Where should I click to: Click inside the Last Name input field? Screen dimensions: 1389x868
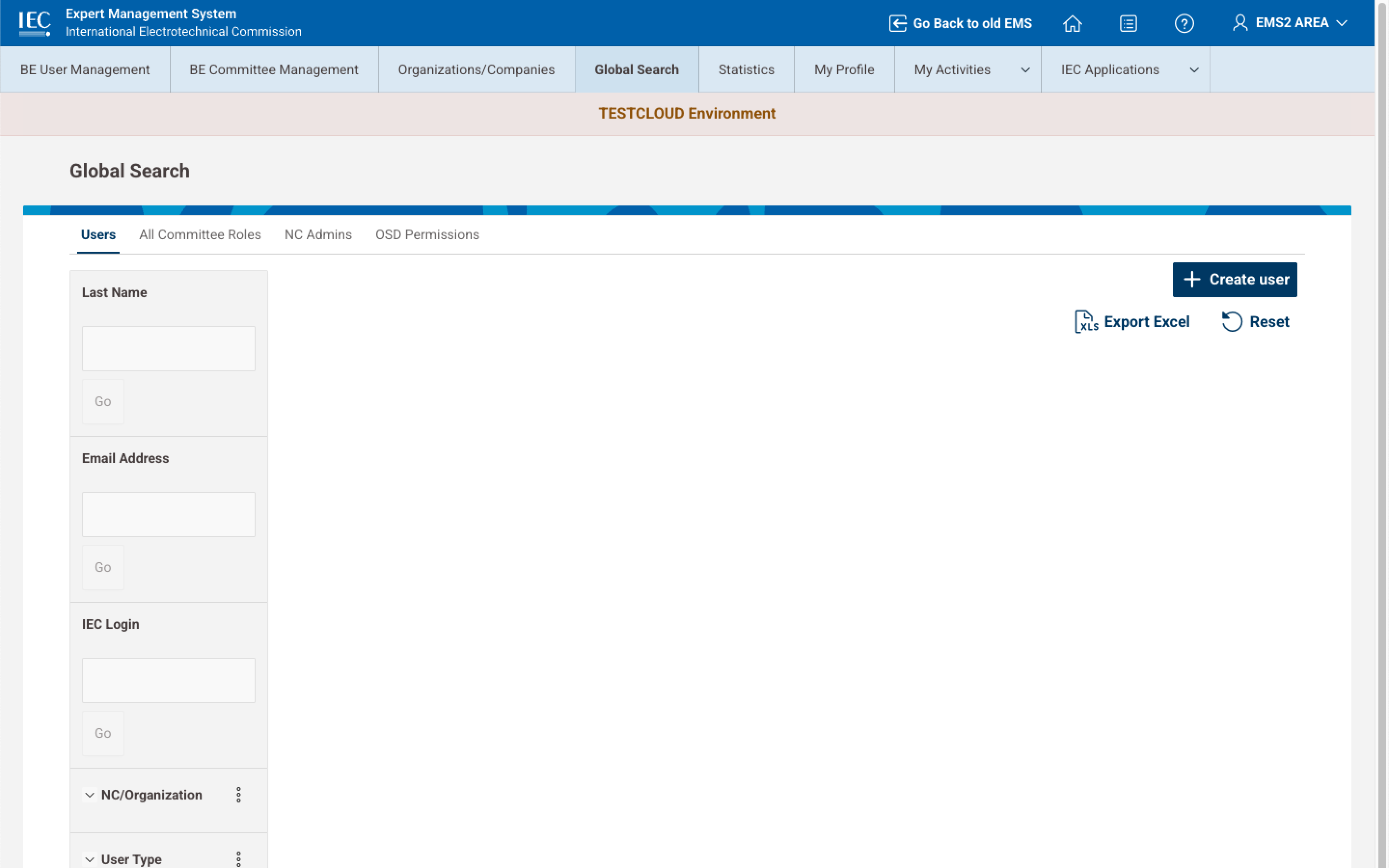(168, 348)
